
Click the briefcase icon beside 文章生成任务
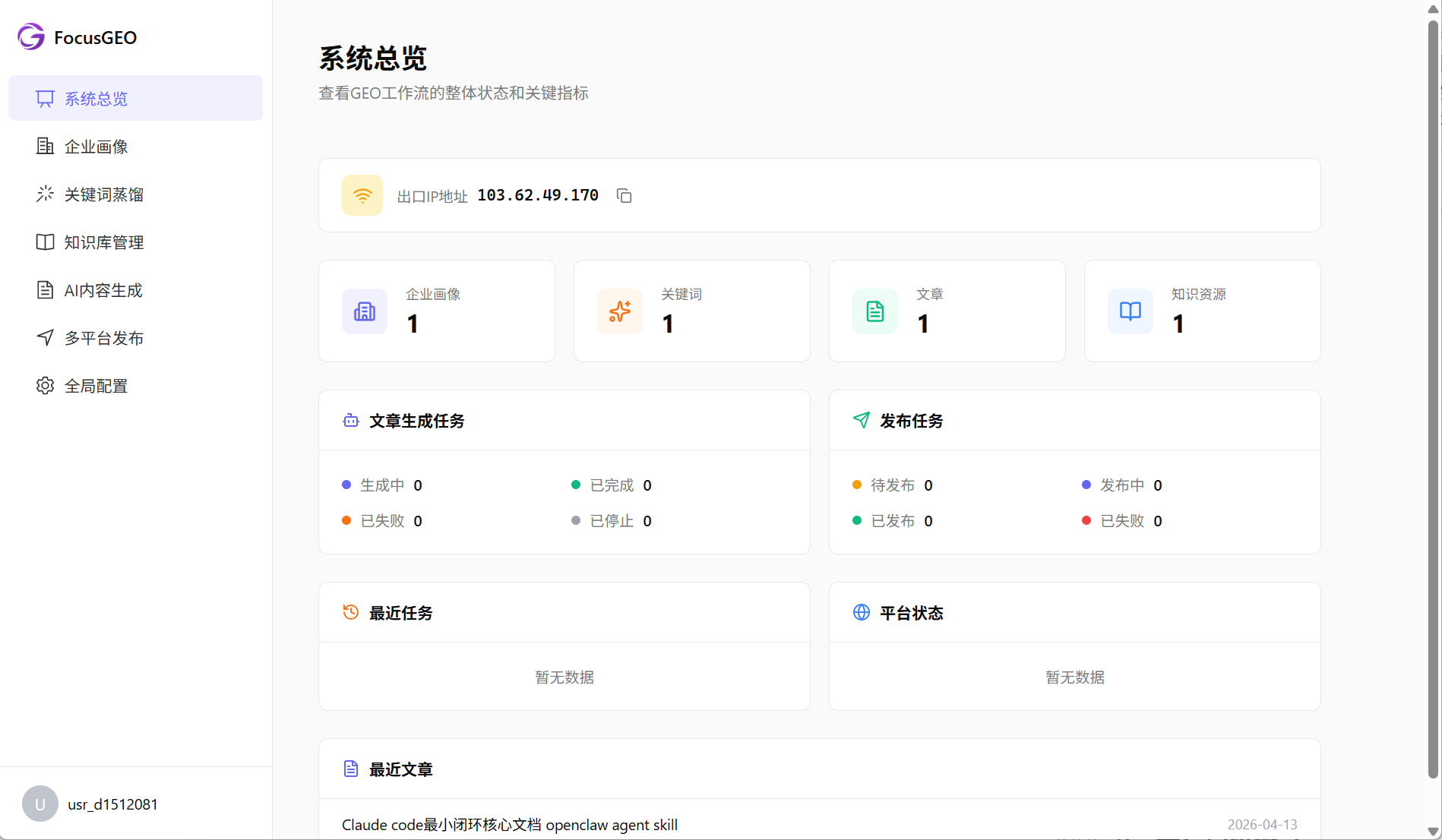[350, 420]
